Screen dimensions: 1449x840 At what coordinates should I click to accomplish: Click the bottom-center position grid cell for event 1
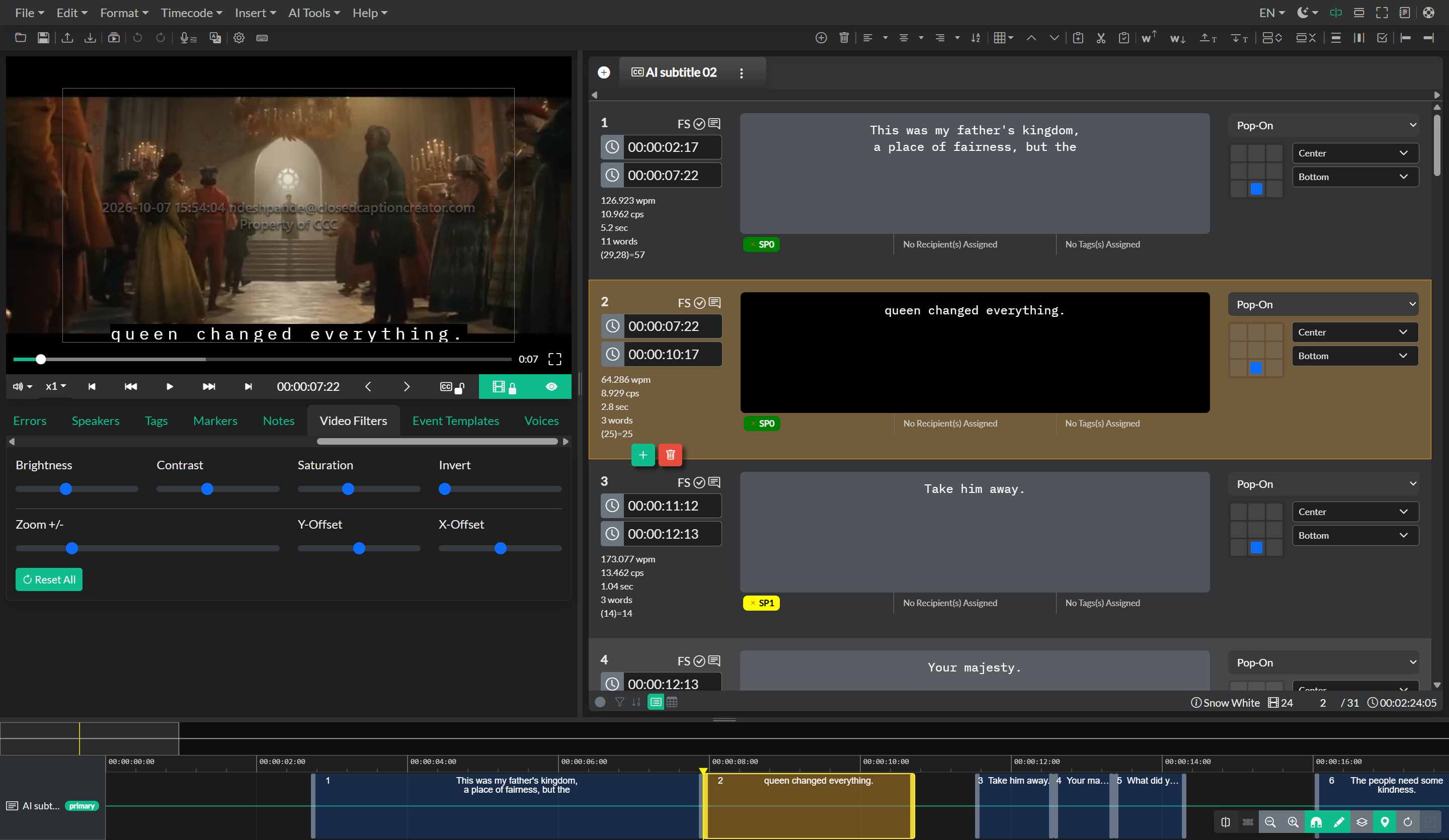point(1256,189)
